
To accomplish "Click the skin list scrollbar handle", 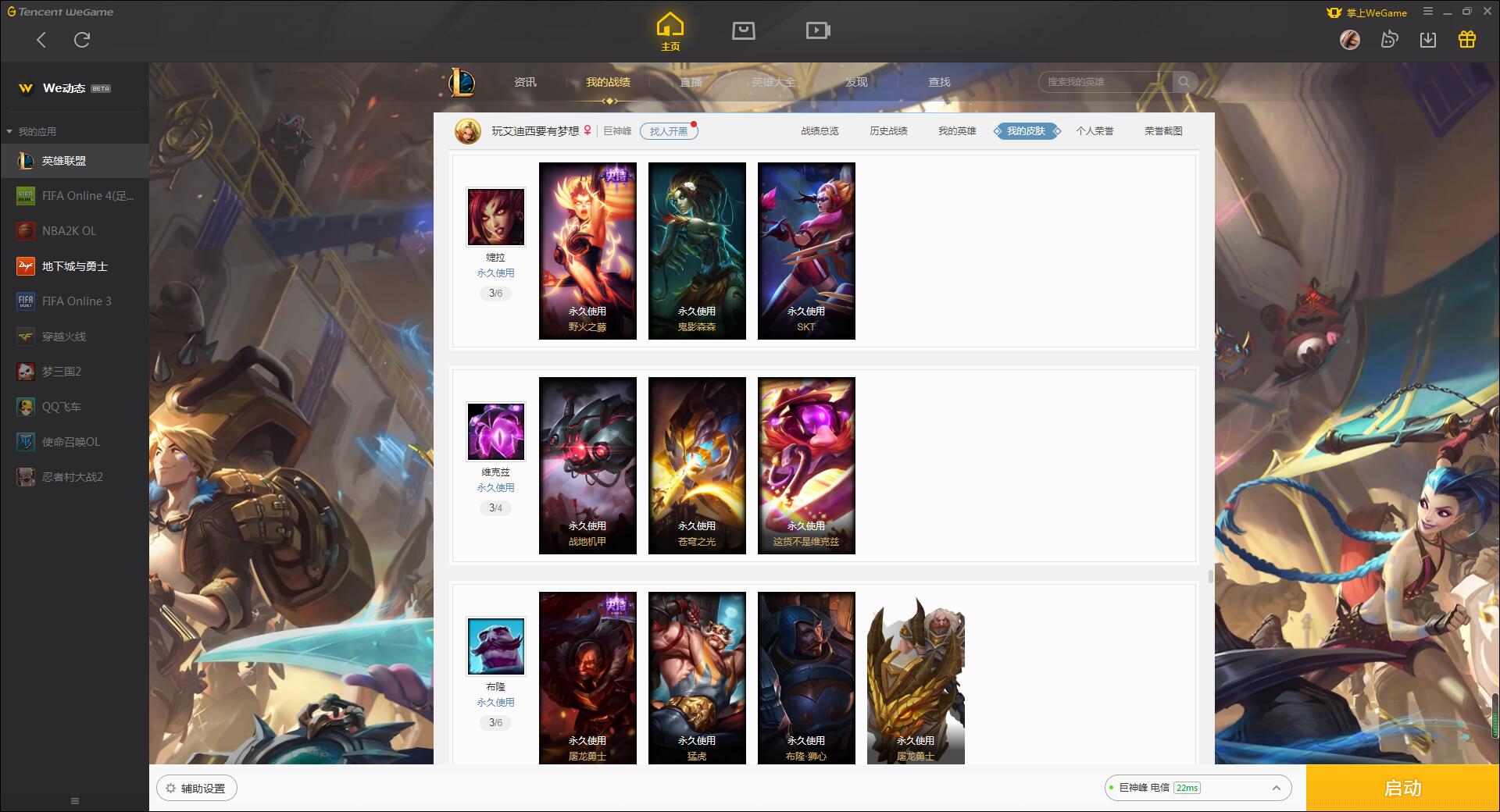I will coord(1211,576).
